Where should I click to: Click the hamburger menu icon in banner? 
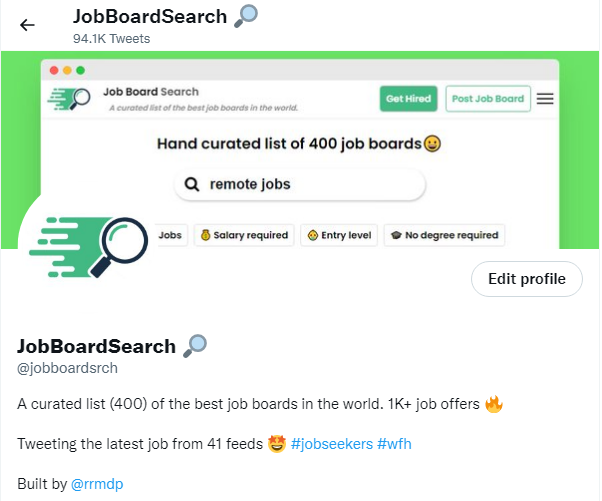click(545, 99)
